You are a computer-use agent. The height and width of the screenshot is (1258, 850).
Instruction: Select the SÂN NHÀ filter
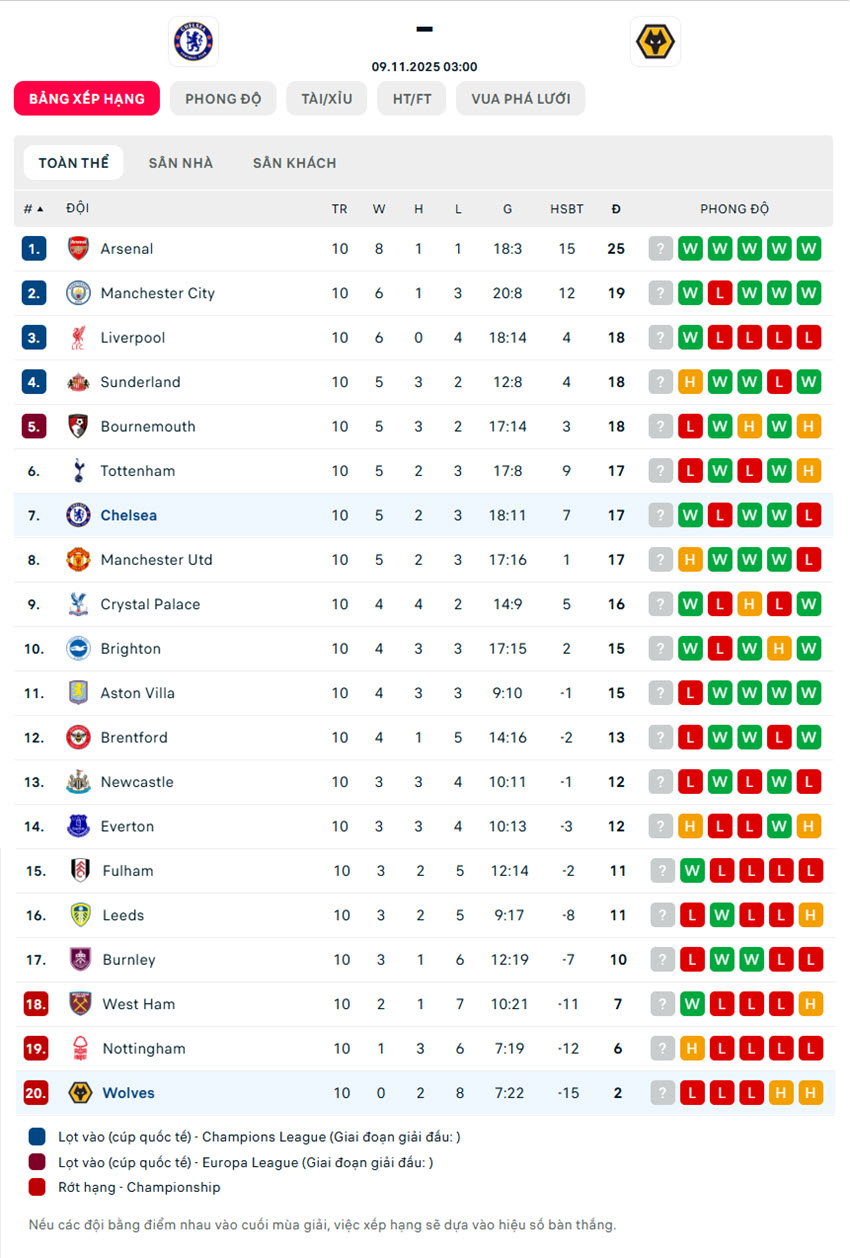181,163
